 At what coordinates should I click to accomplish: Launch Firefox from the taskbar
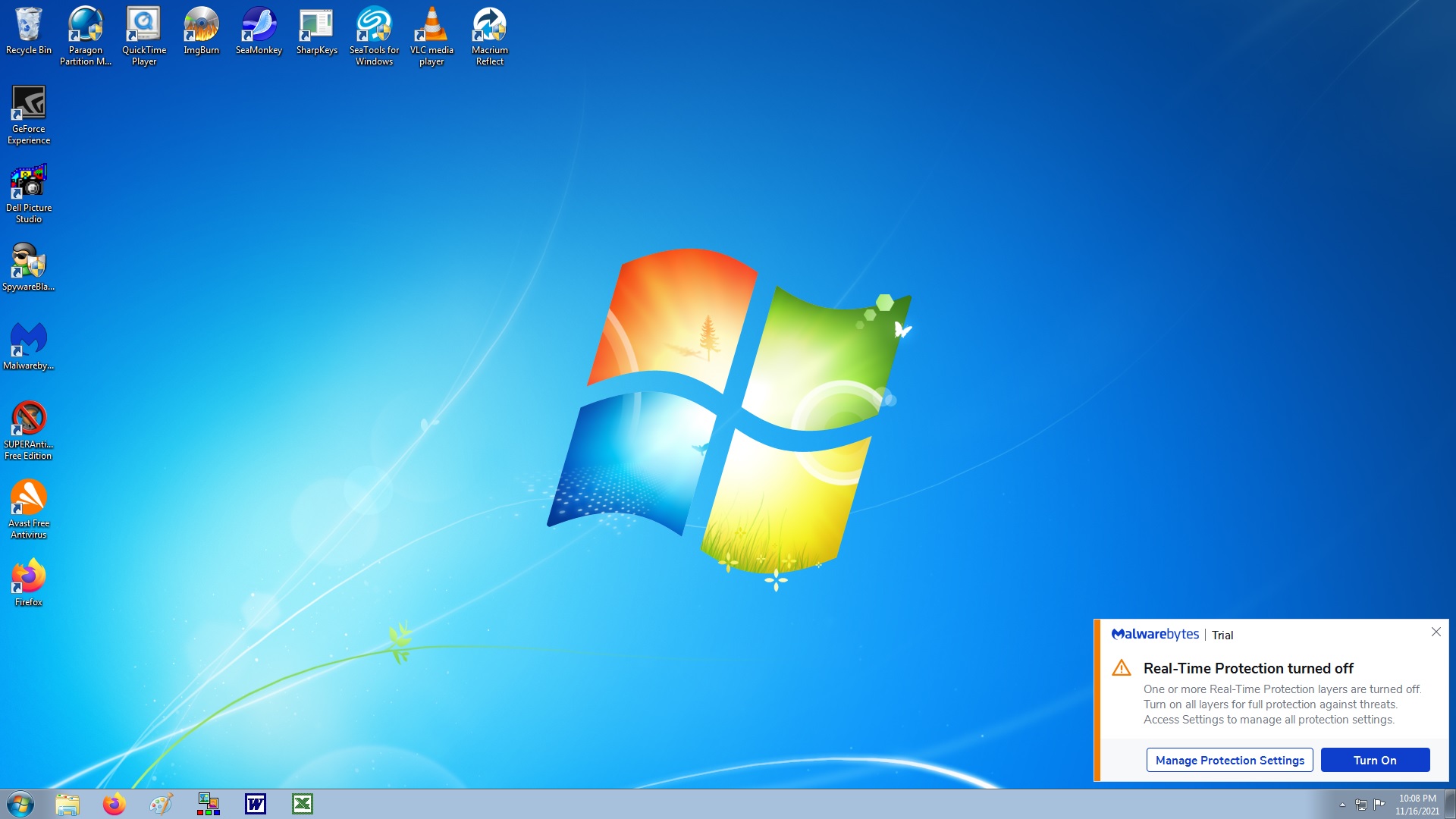115,804
